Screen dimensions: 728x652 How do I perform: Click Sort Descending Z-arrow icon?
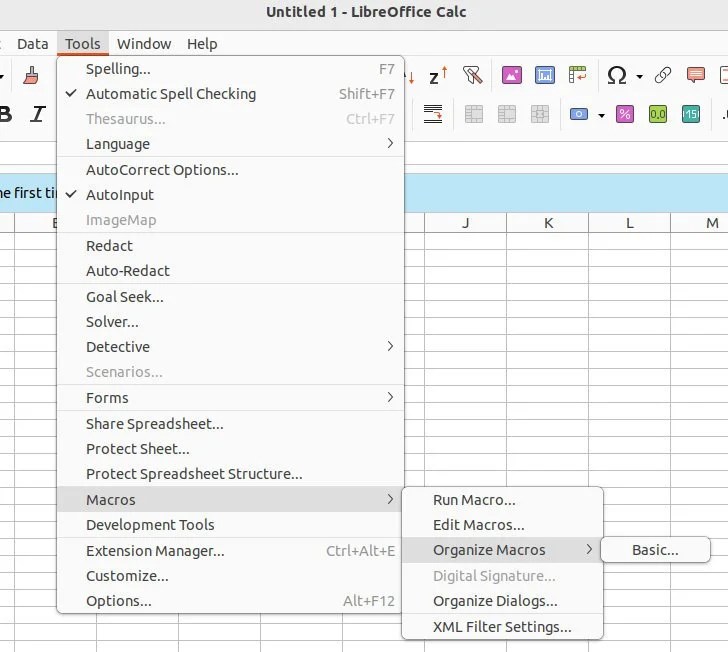click(438, 75)
